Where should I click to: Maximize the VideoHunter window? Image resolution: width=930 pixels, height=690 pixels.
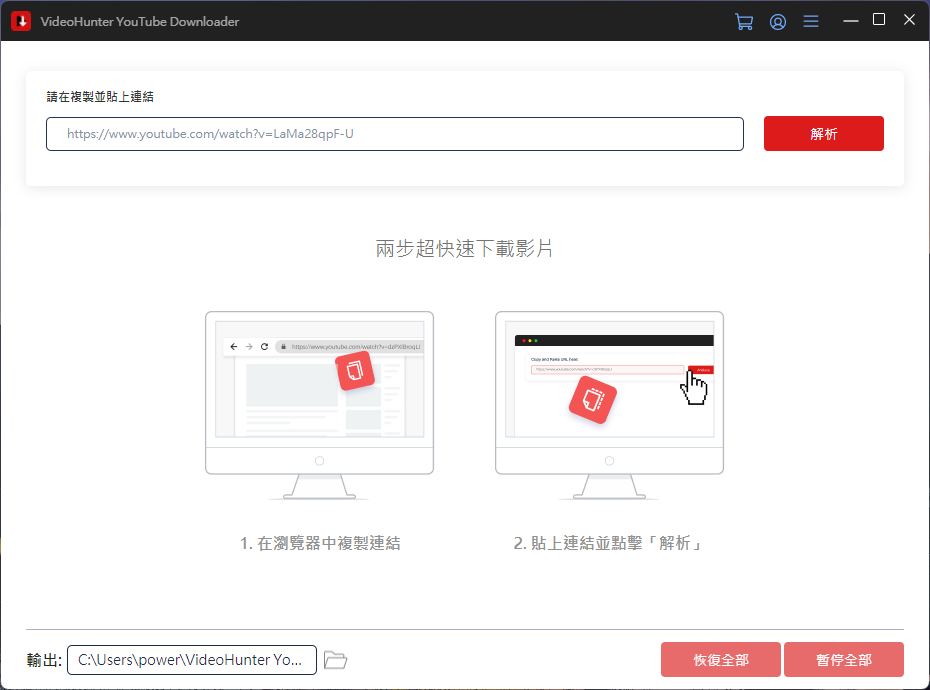[x=879, y=20]
